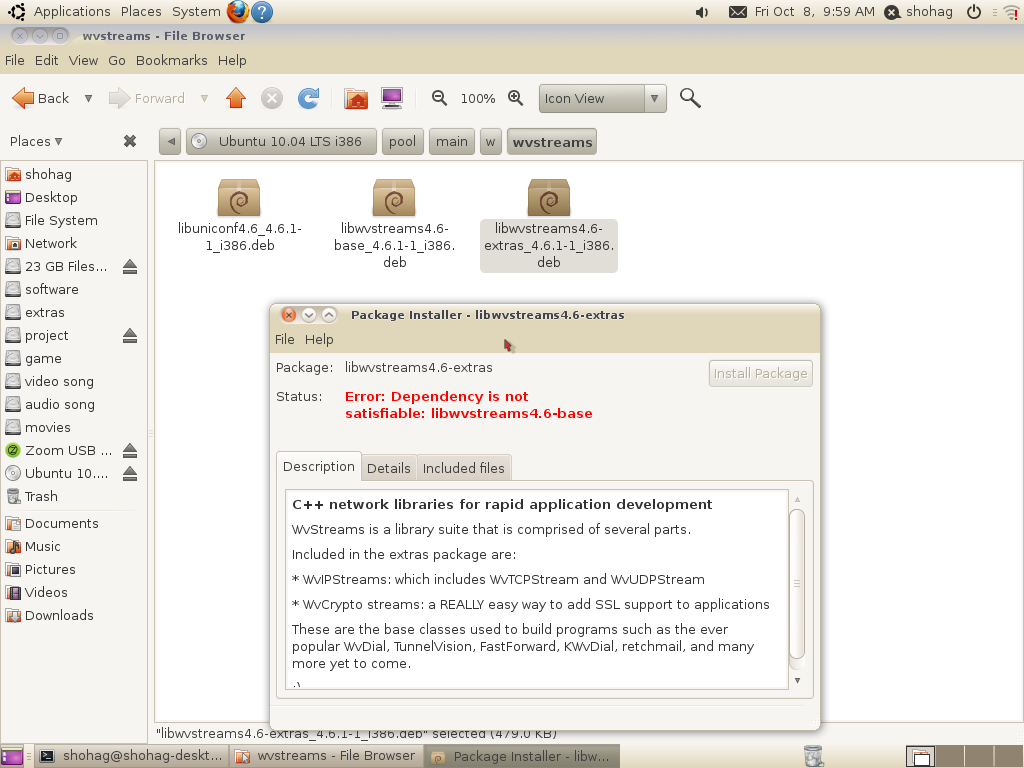Click the path bar left scroll arrow

pos(170,142)
